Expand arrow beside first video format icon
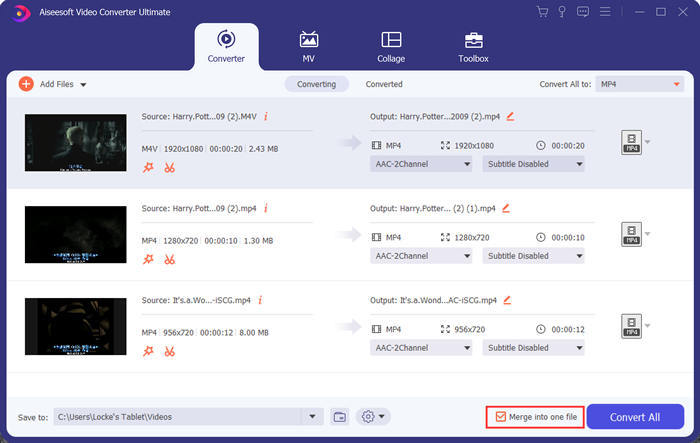700x443 pixels. (x=647, y=142)
